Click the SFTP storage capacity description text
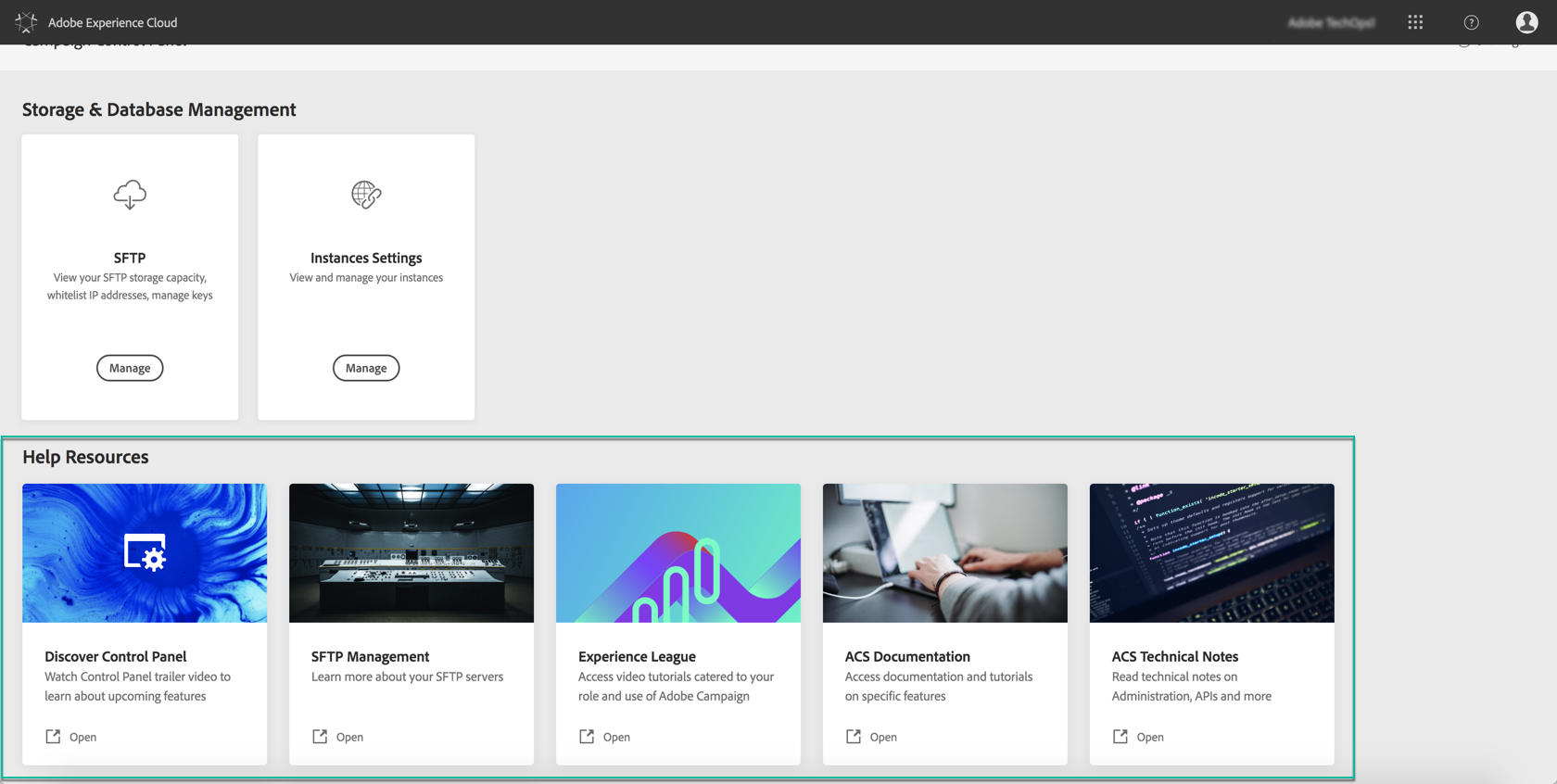 tap(130, 286)
